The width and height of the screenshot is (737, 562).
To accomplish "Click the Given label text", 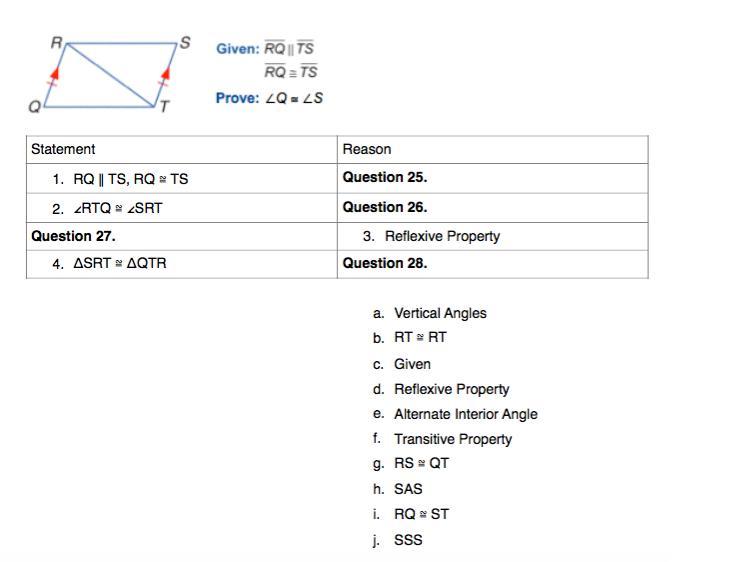I will coord(238,48).
